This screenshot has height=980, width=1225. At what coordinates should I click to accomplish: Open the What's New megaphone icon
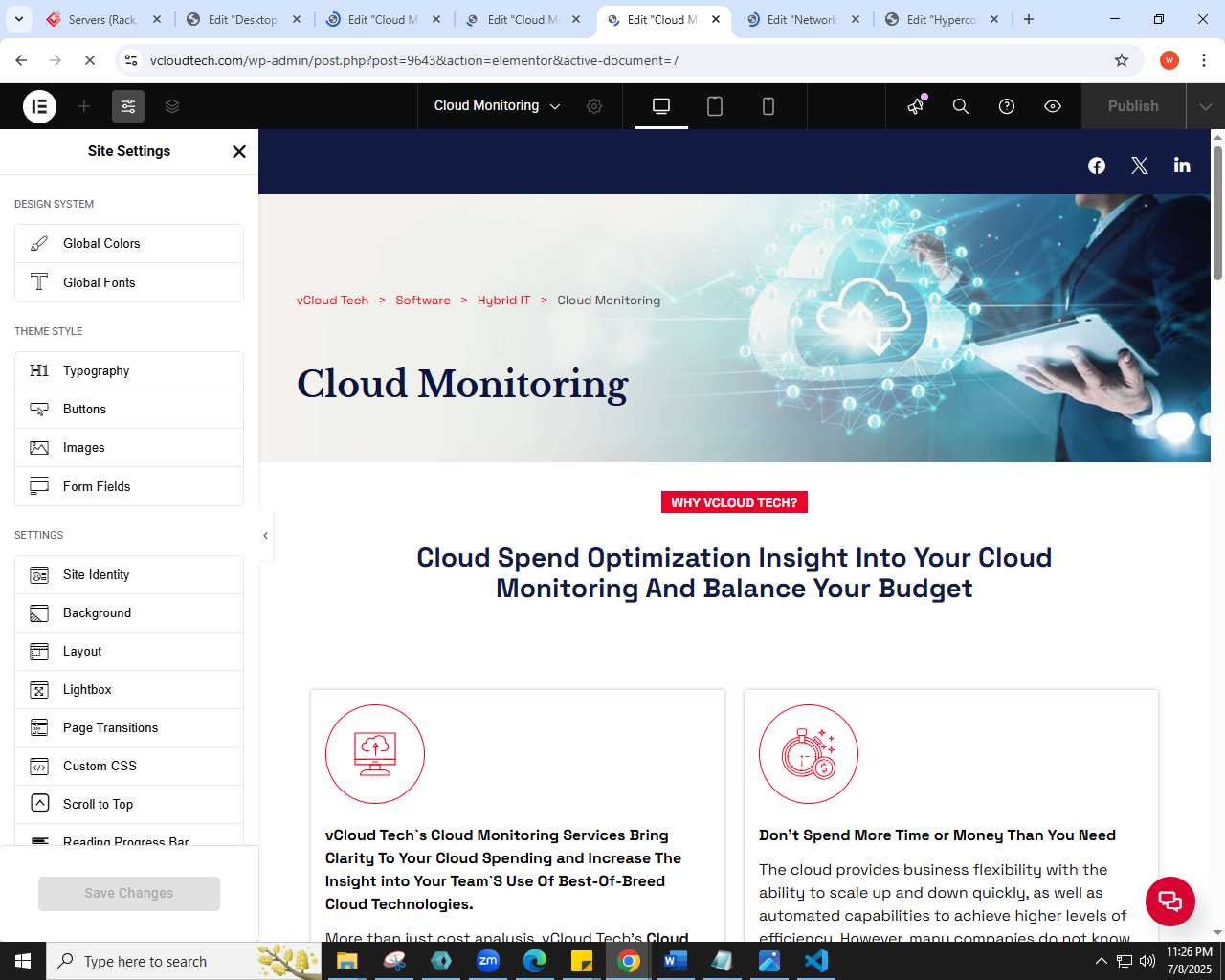(916, 106)
